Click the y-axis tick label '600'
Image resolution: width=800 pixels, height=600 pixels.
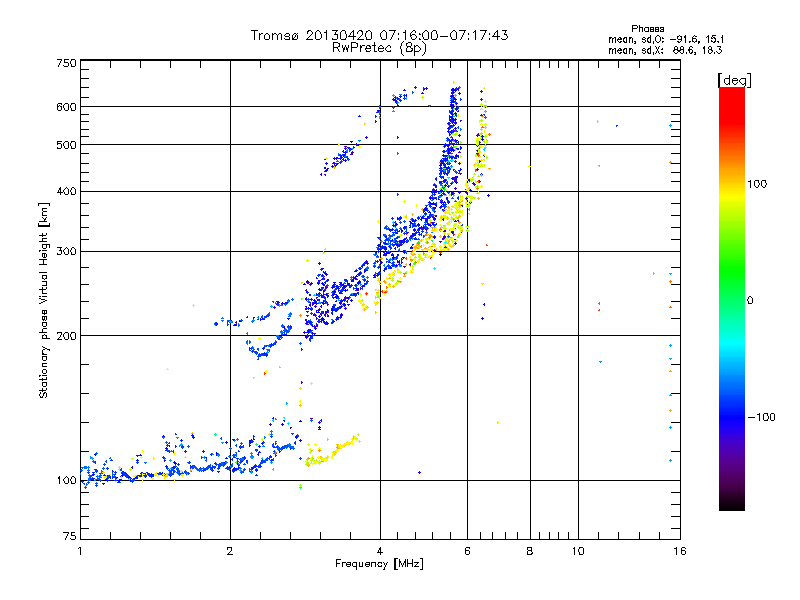point(66,107)
